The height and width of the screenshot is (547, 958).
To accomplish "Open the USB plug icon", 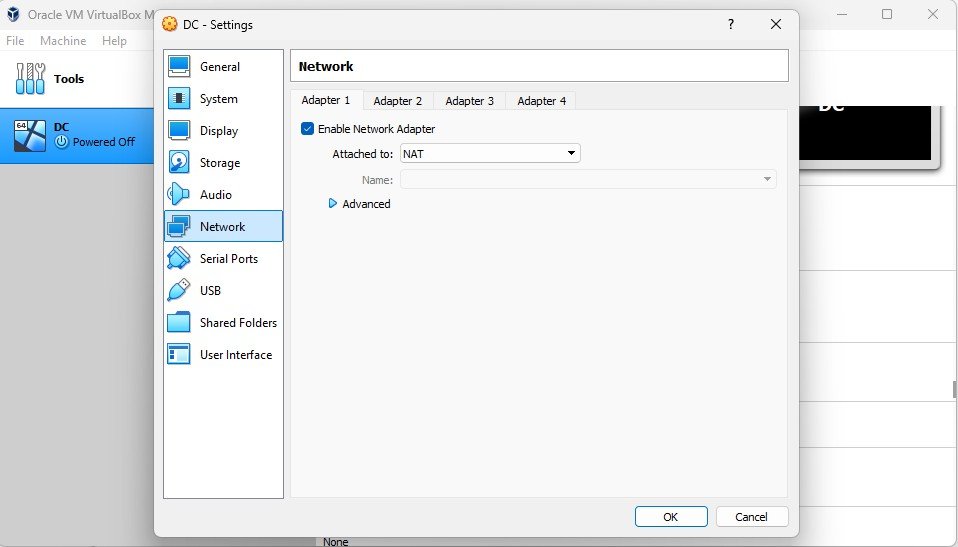I will pyautogui.click(x=179, y=290).
